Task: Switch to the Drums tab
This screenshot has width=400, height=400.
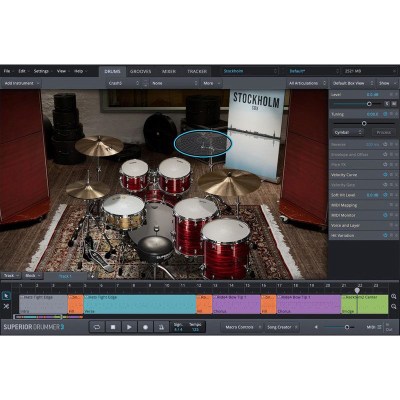Action: [x=112, y=71]
